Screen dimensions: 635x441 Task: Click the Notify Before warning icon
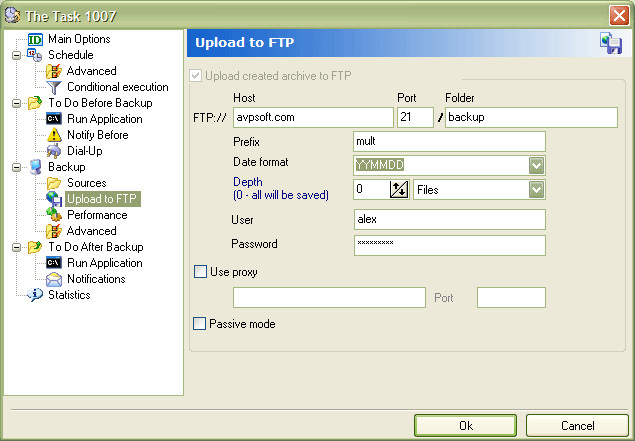(x=54, y=135)
